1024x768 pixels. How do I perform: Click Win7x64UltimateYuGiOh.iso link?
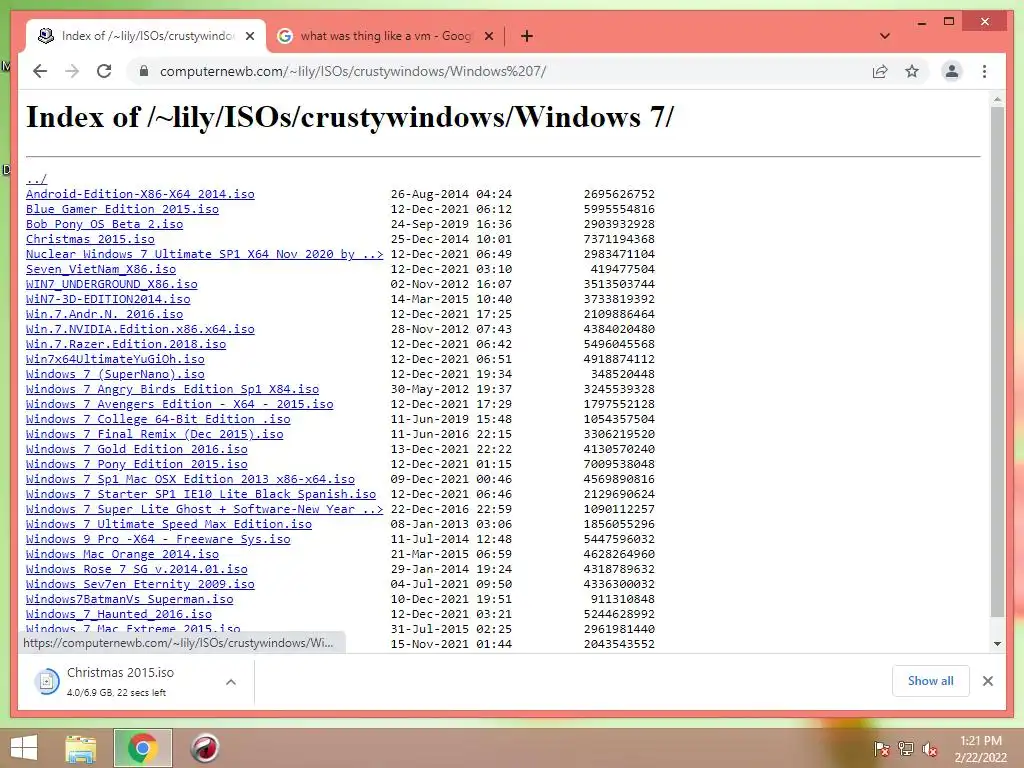click(115, 359)
